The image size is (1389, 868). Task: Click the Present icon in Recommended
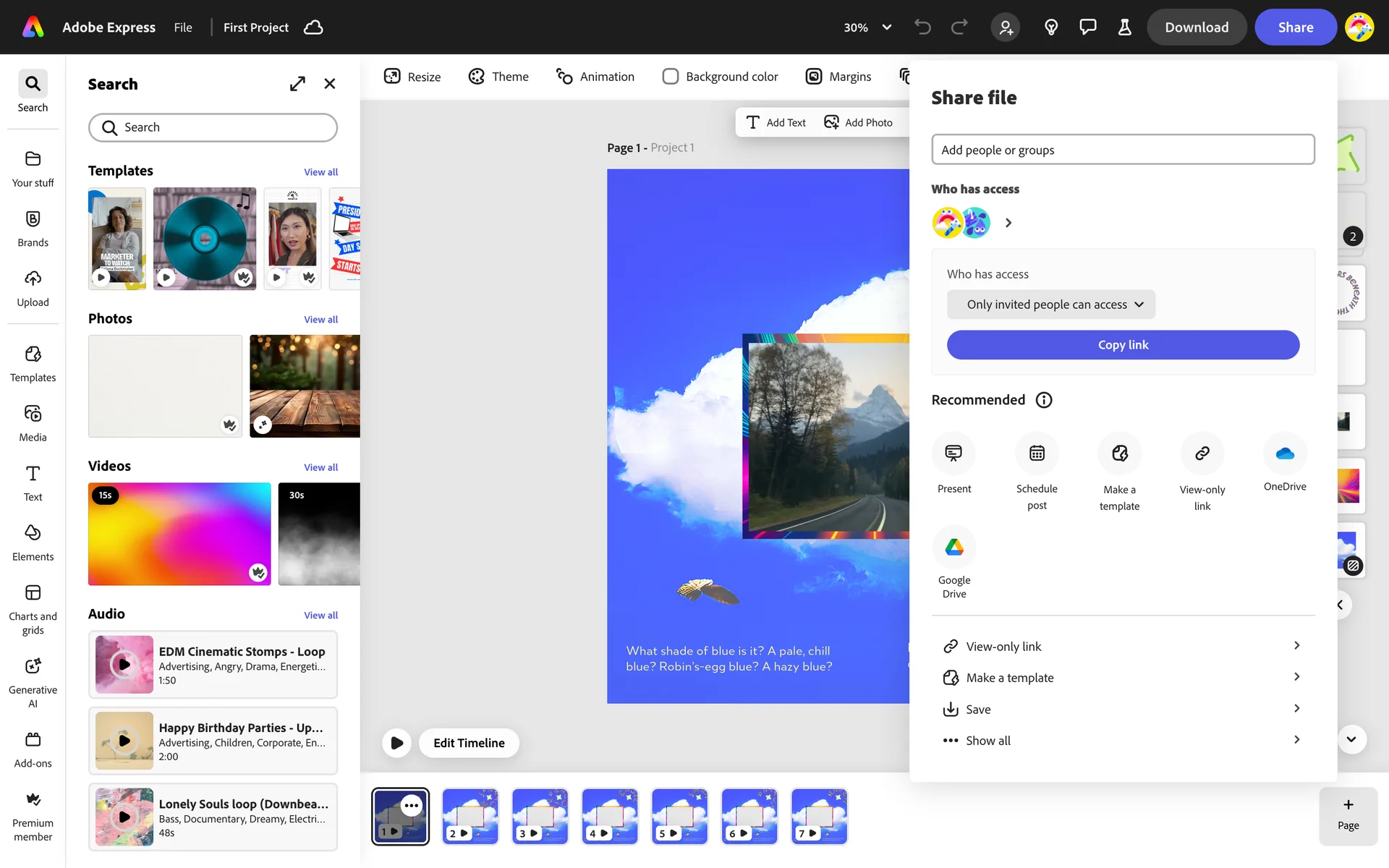coord(953,454)
